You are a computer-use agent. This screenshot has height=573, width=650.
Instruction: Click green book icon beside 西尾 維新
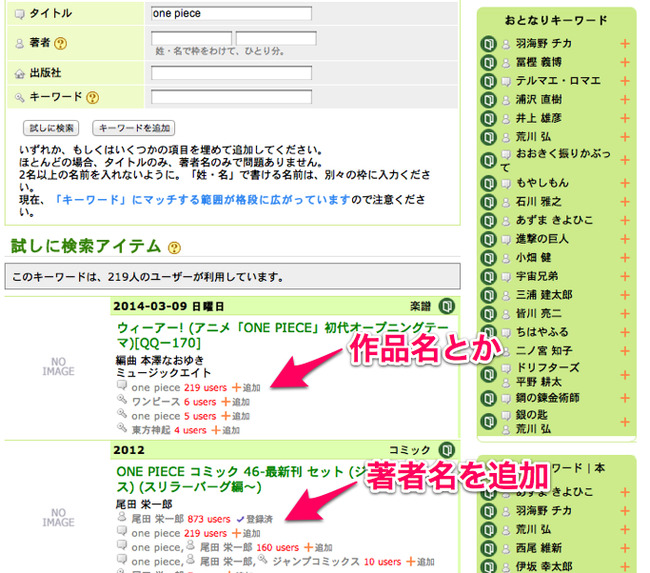point(488,548)
